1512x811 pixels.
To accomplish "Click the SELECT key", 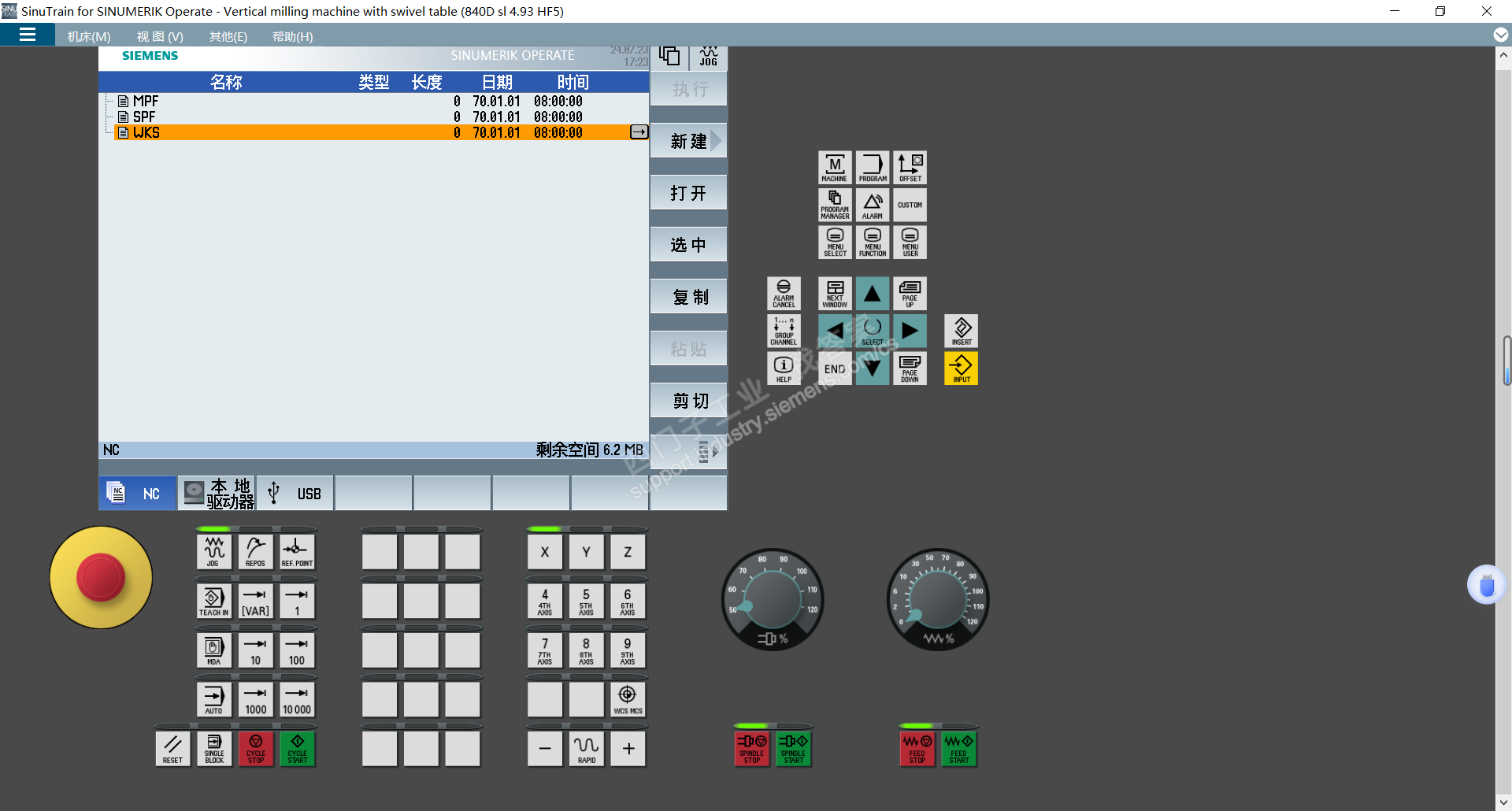I will [873, 331].
